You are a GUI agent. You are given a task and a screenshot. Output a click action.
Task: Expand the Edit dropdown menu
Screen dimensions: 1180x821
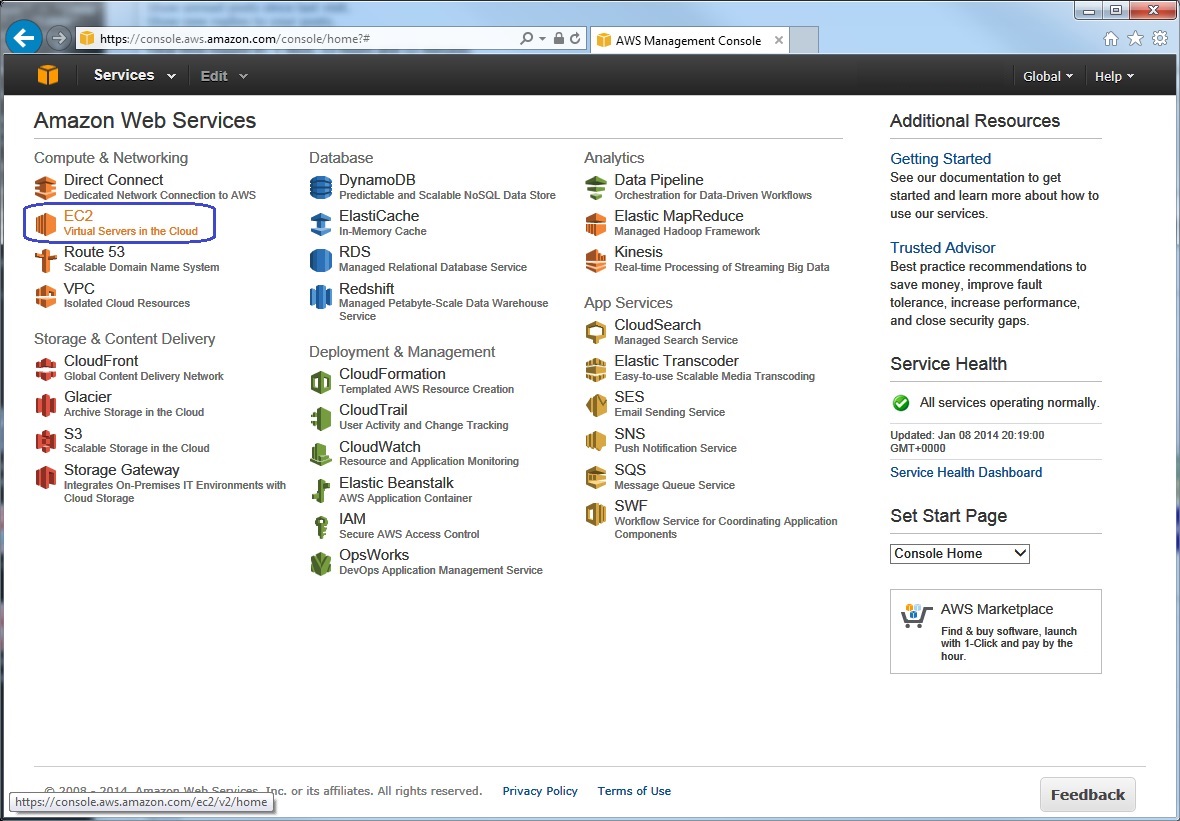tap(224, 76)
